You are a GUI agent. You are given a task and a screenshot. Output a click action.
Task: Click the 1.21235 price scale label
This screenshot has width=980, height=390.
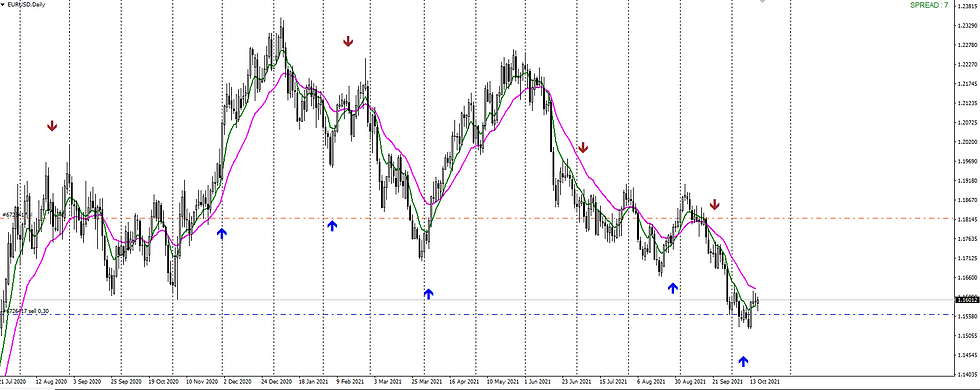(968, 103)
